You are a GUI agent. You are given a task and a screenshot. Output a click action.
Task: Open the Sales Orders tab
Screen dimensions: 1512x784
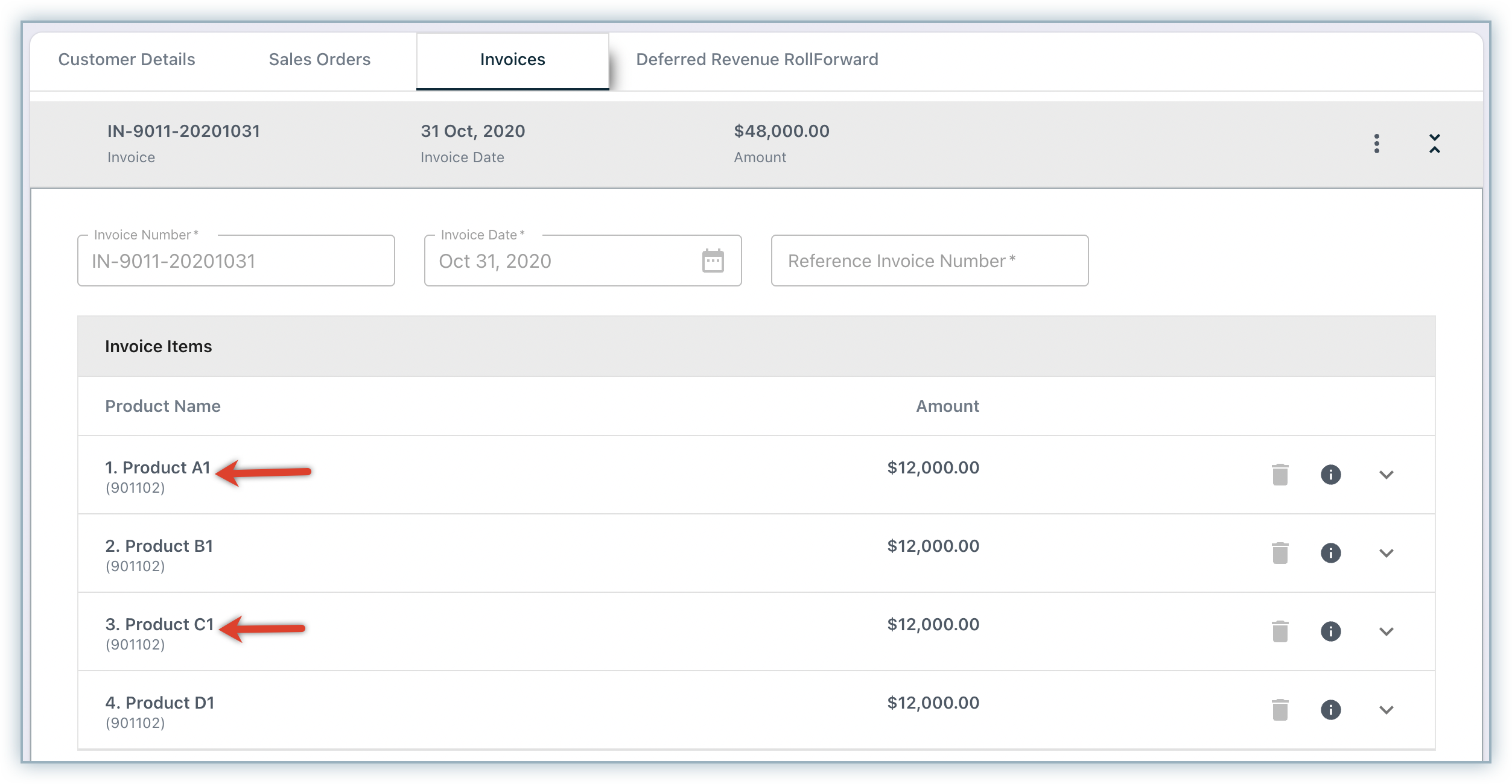(x=320, y=60)
